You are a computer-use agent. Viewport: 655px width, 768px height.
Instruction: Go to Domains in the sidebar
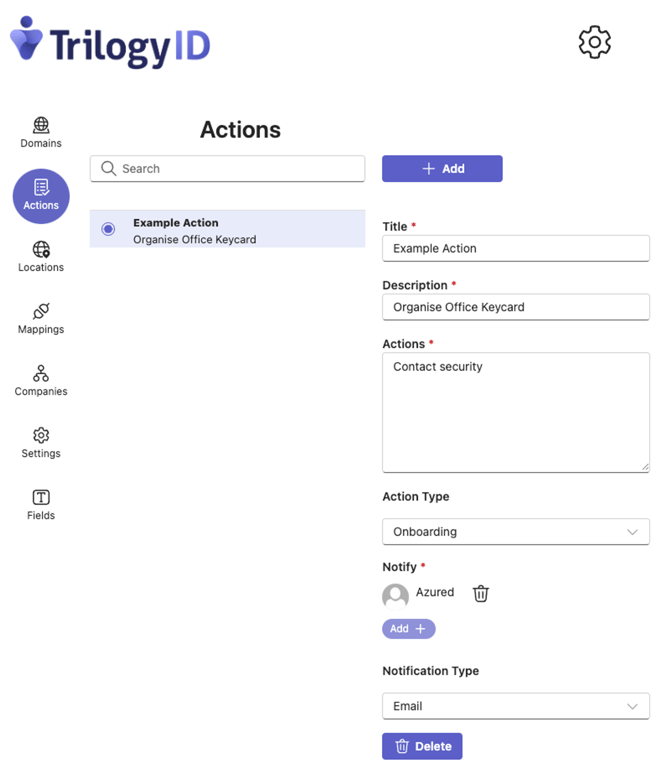[x=41, y=132]
